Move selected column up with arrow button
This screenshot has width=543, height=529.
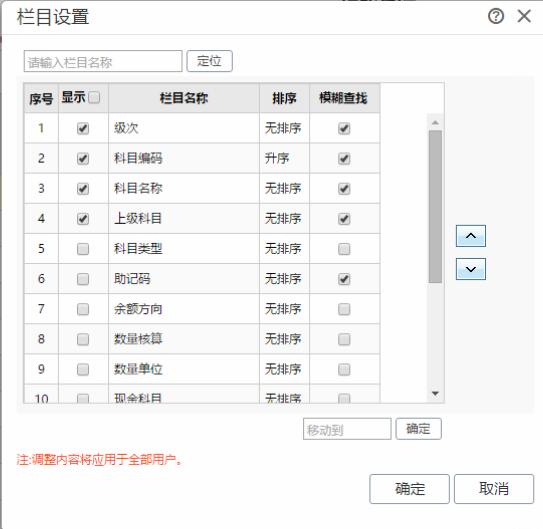tap(471, 236)
